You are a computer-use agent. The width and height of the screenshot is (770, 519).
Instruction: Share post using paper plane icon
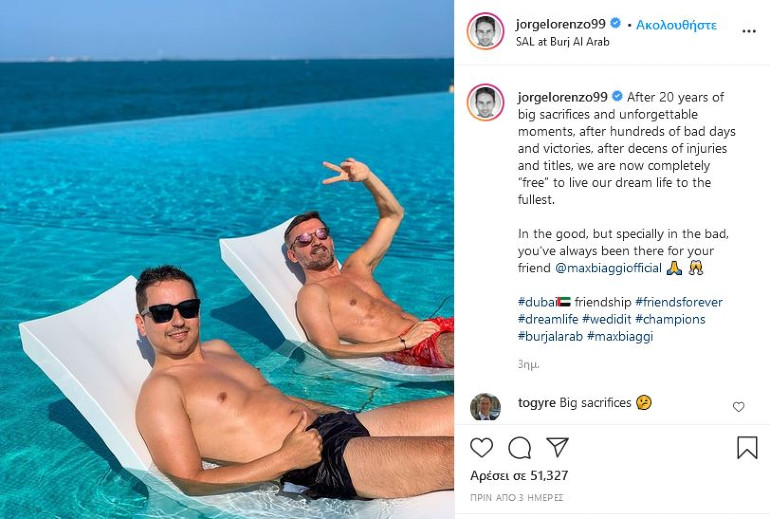tap(557, 447)
